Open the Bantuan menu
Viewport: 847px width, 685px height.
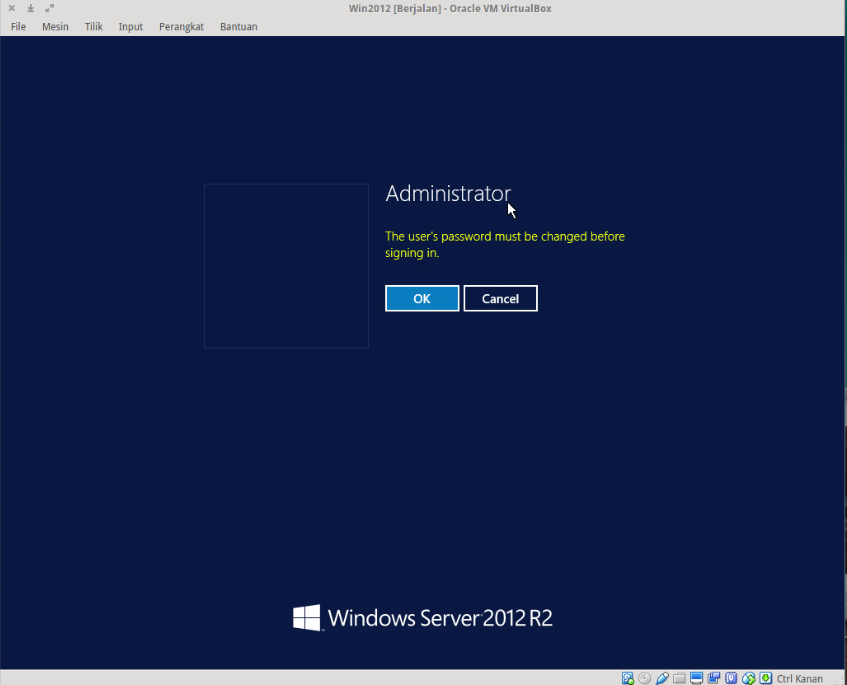[x=238, y=26]
